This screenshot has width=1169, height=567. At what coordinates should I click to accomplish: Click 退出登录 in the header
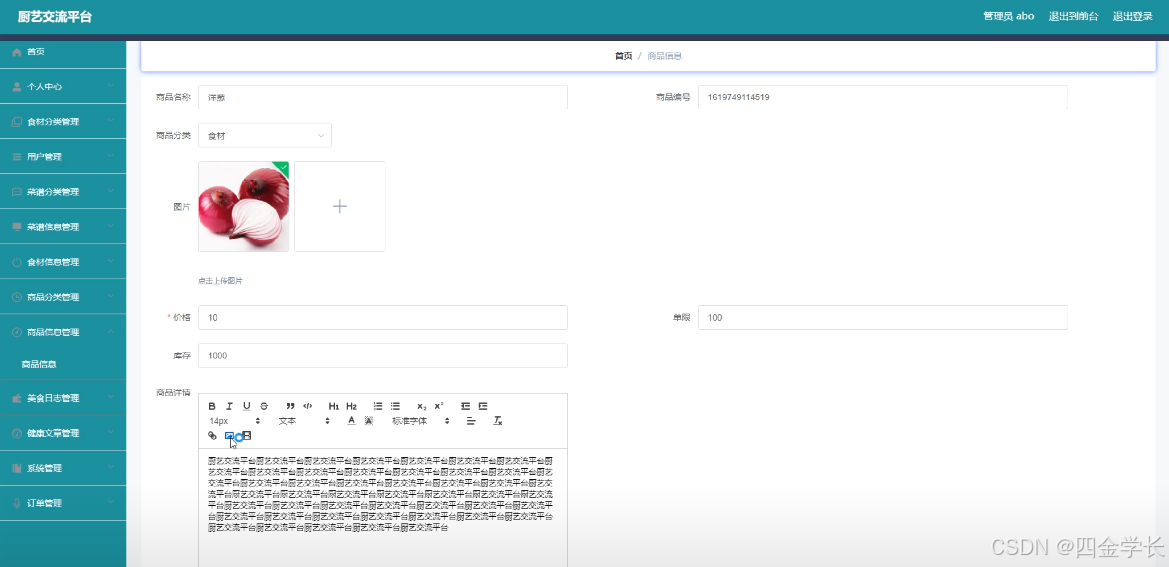(x=1132, y=16)
